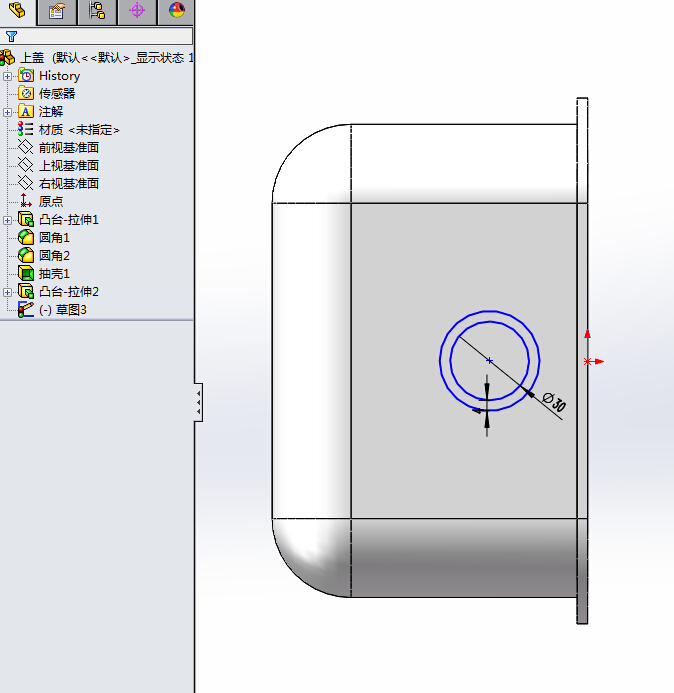Switch to the PropertyManager tab

57,12
